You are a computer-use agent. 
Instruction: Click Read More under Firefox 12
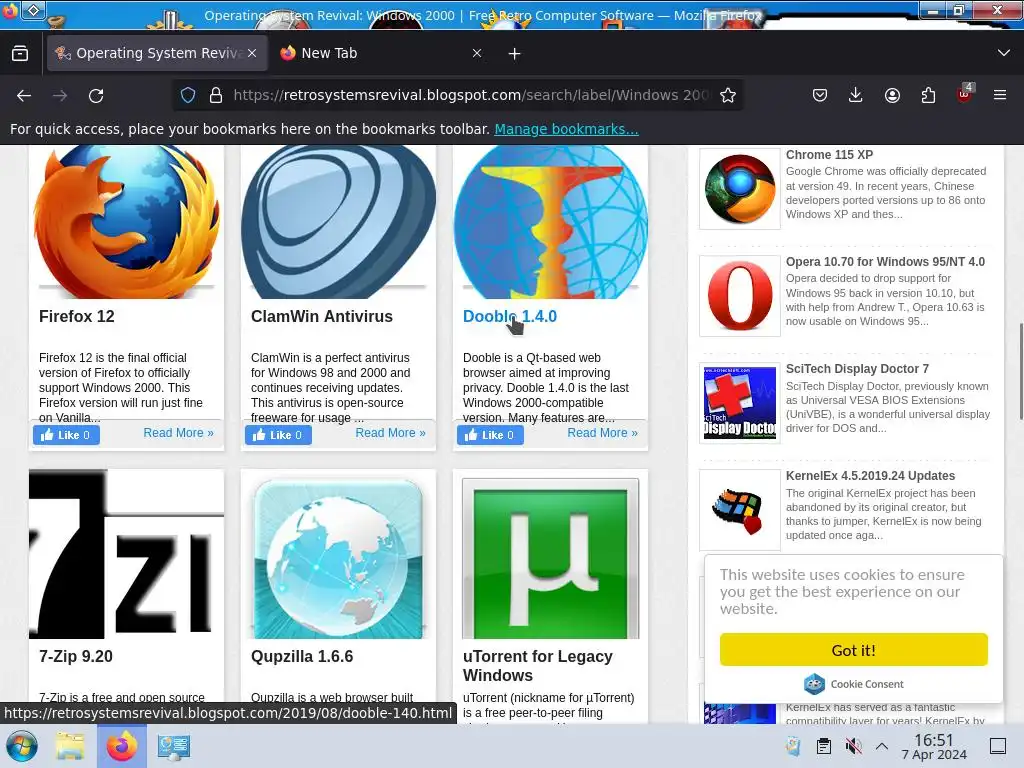coord(178,433)
